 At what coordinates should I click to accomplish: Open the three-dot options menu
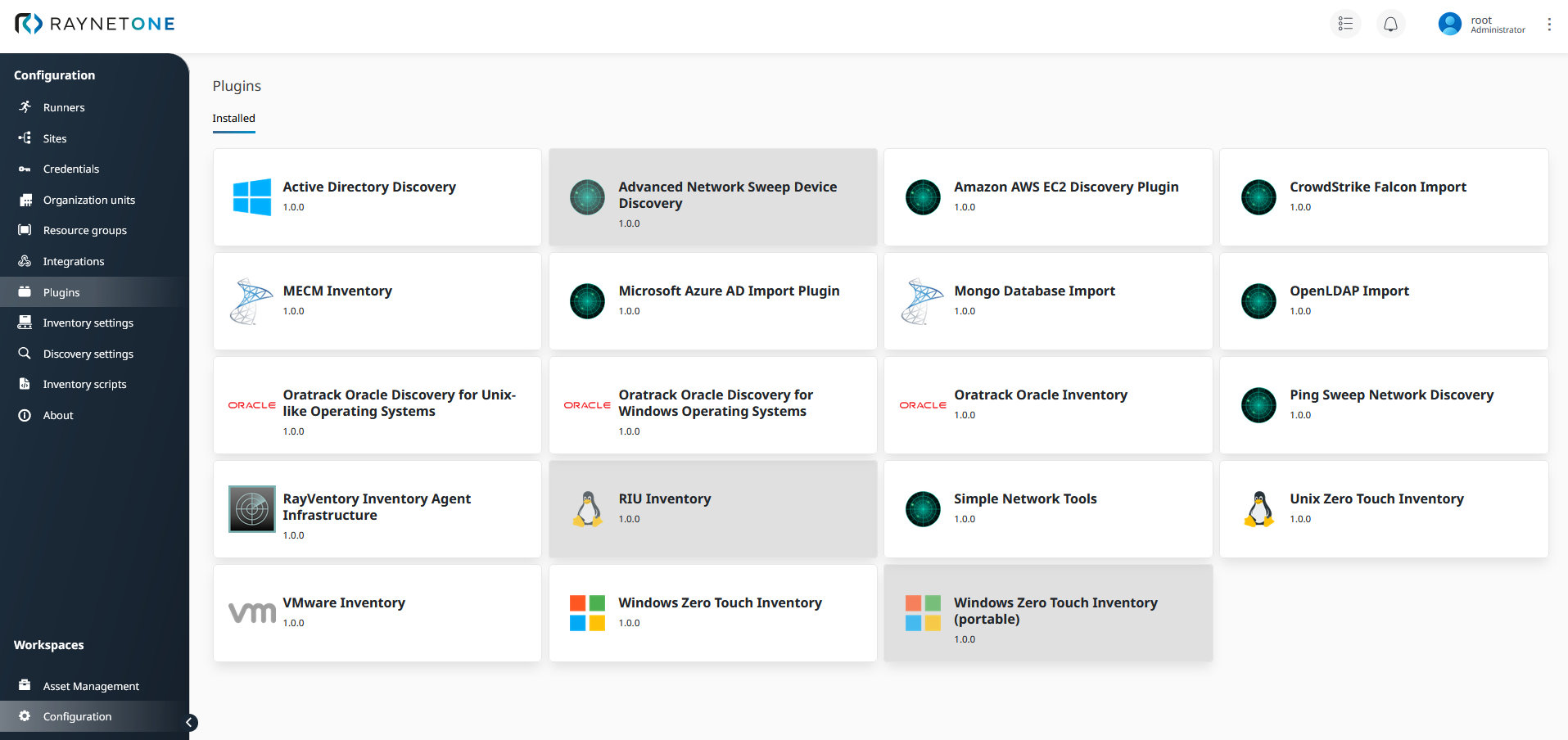1548,25
